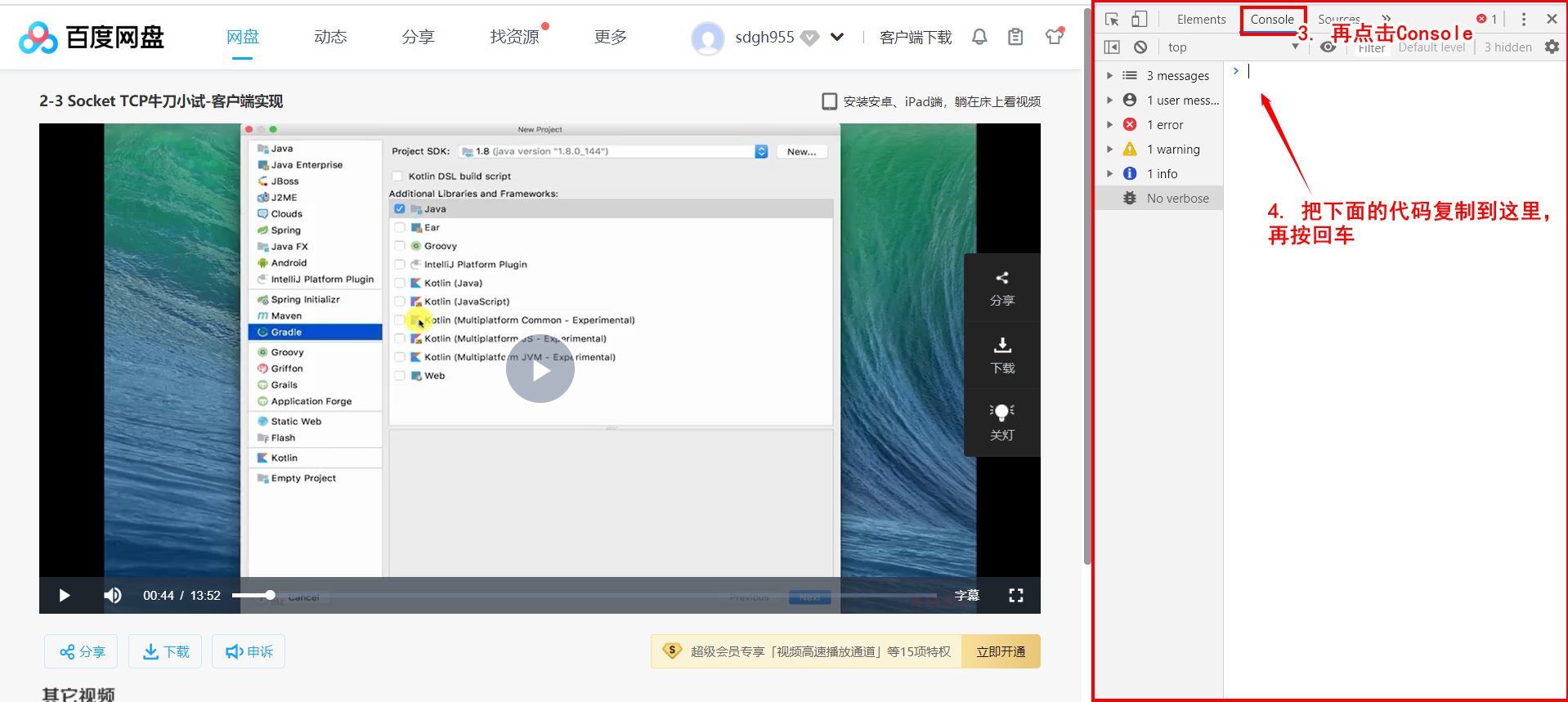Close the DevTools panel

tap(1552, 19)
